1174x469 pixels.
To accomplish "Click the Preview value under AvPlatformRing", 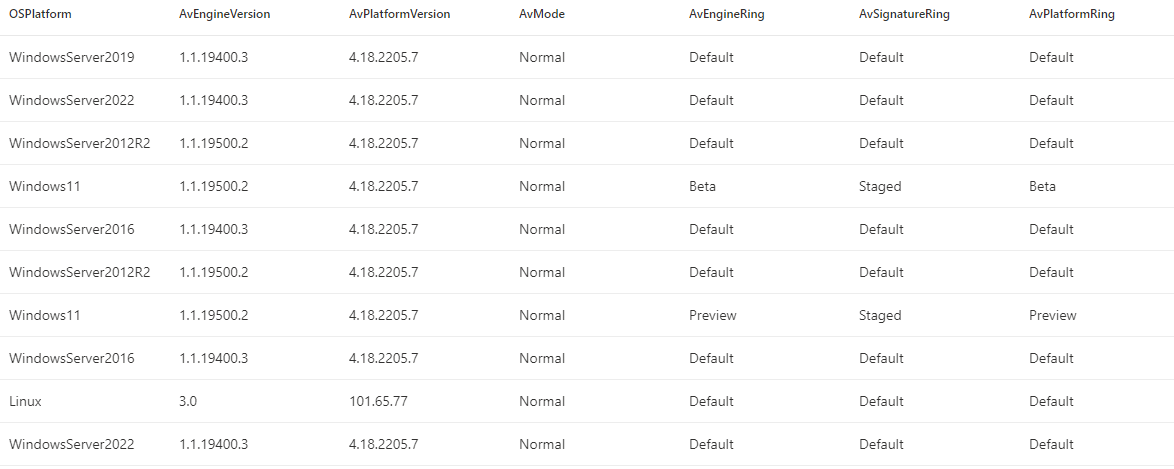I will tap(1052, 316).
